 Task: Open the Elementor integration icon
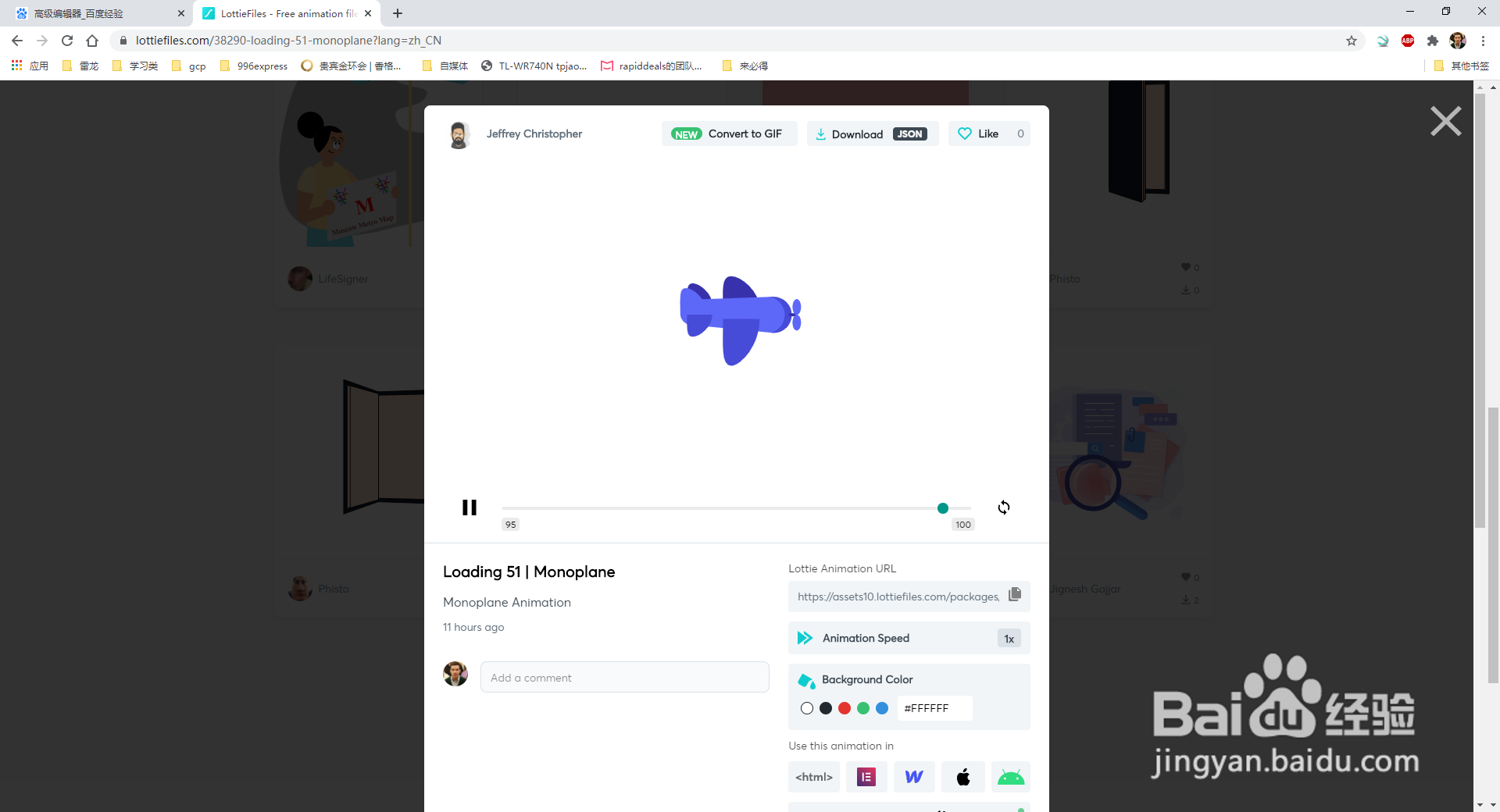[866, 777]
